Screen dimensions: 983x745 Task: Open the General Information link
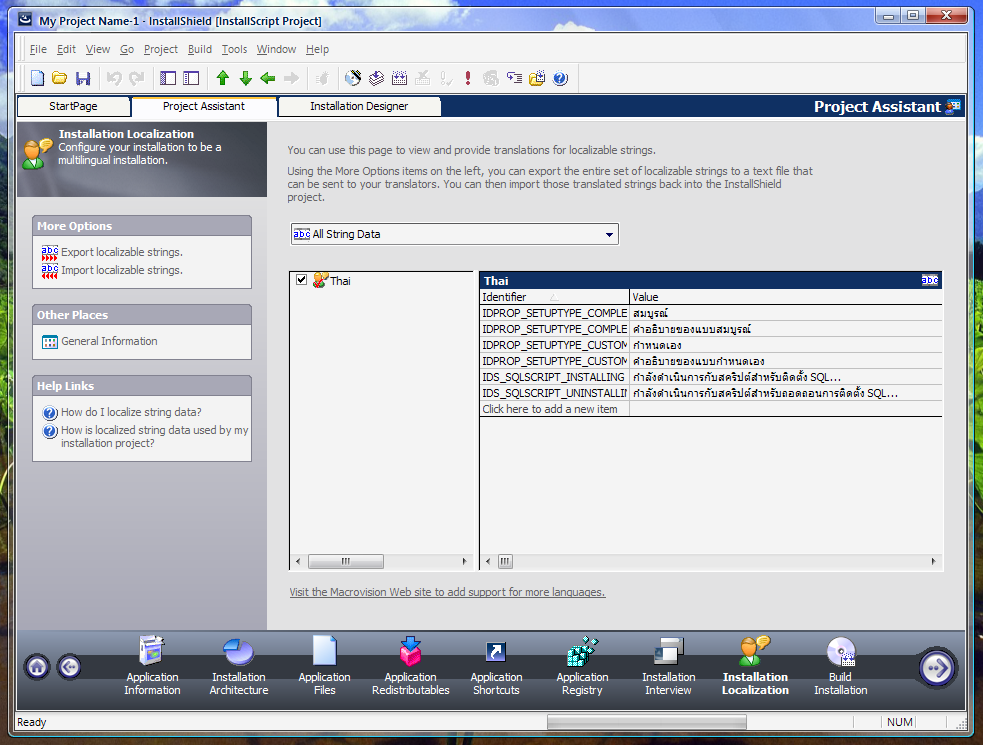109,341
